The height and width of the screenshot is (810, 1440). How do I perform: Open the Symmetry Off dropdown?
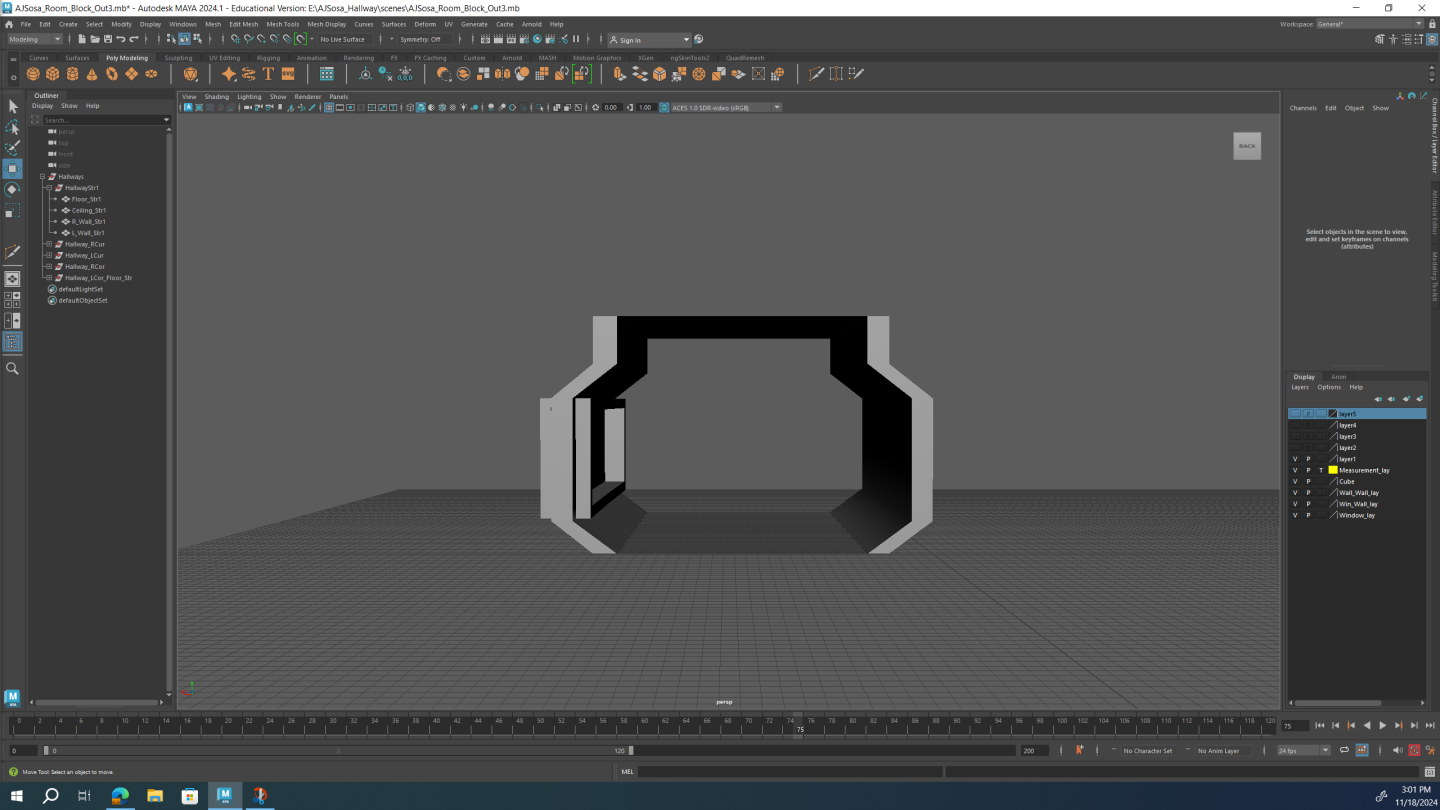pos(423,39)
